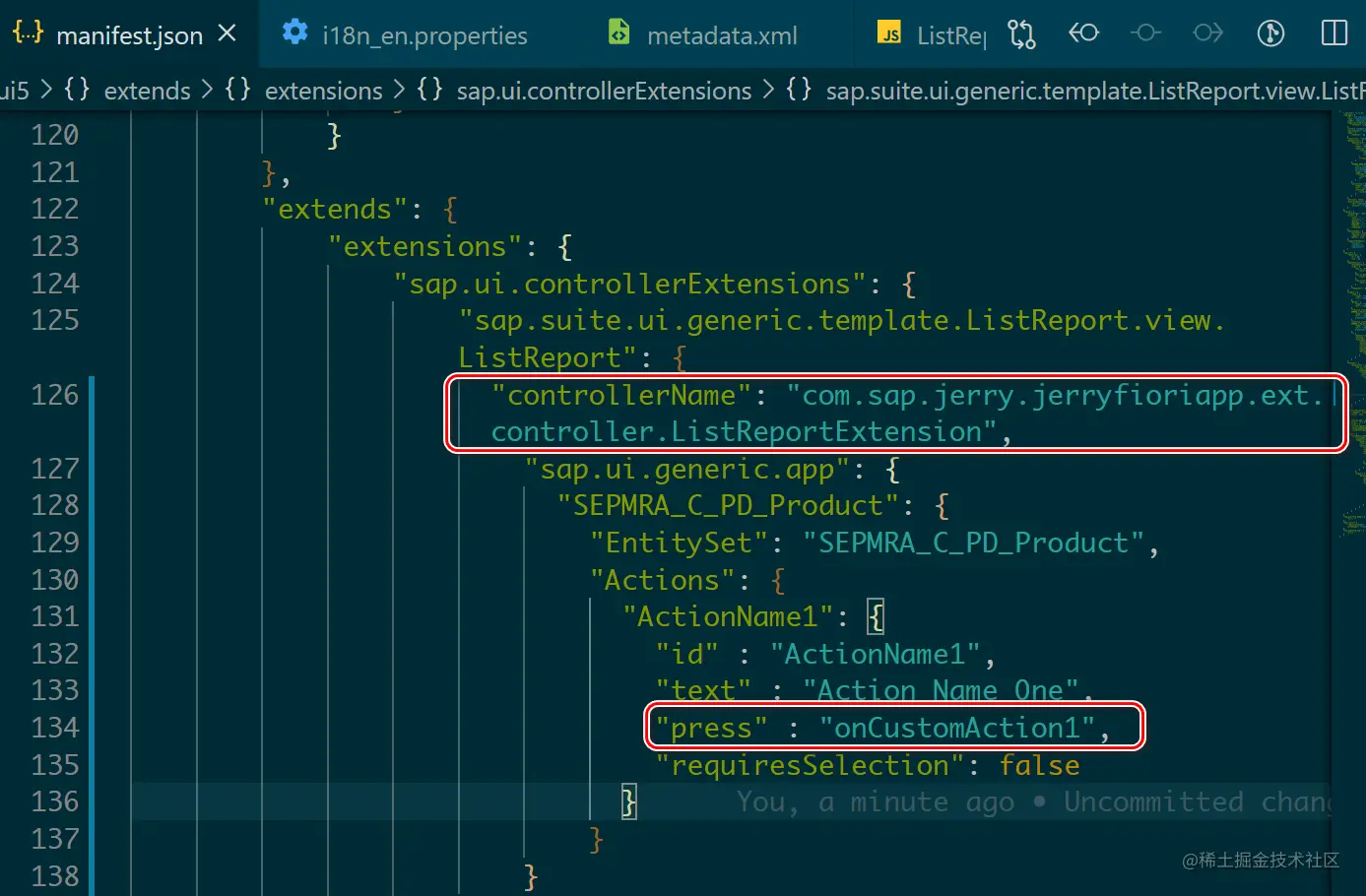Click the "sap.ui.generic.app" key
Screen dimensions: 1366x896
click(x=687, y=469)
